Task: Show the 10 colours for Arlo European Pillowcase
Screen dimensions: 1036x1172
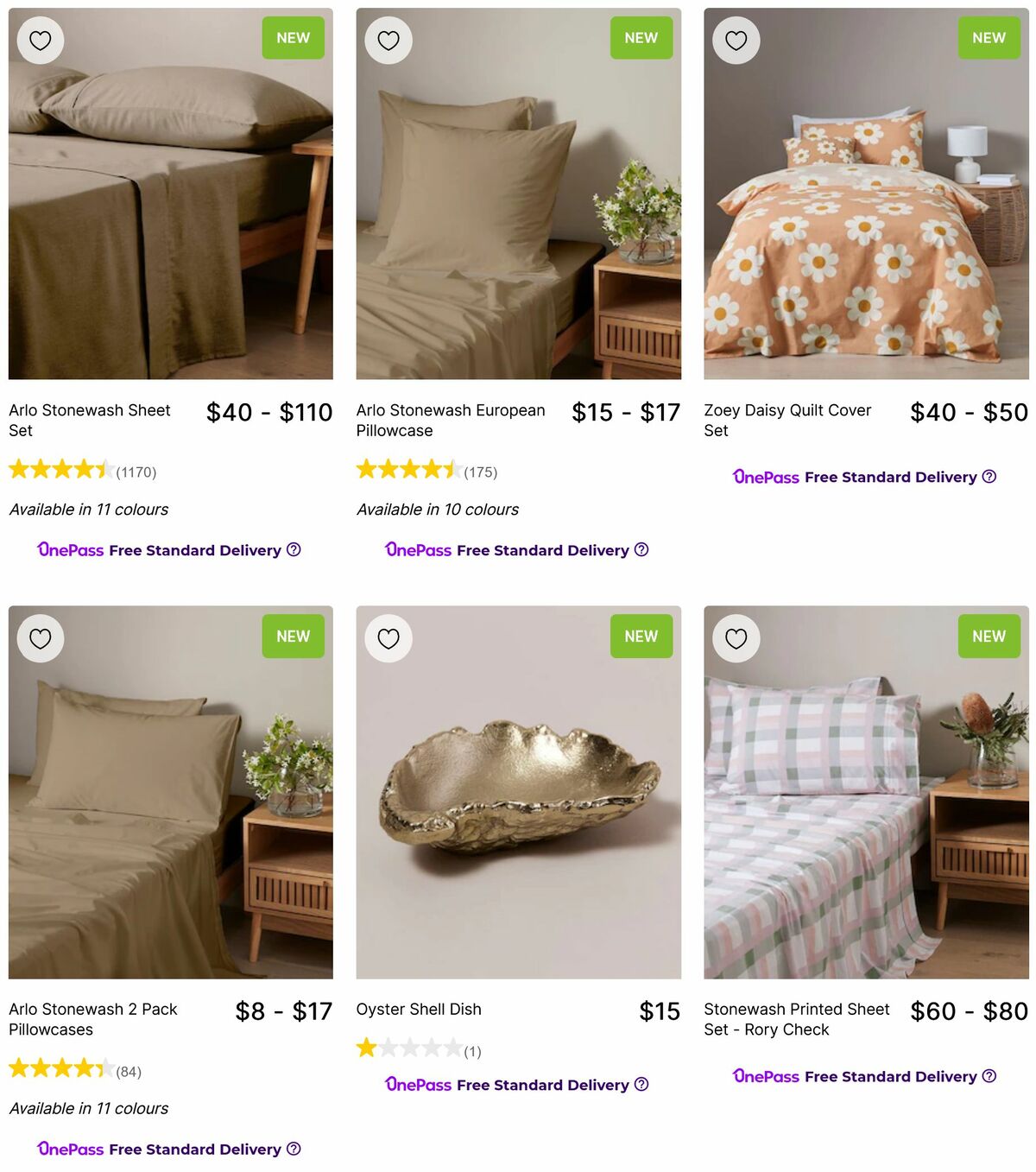Action: pos(437,510)
